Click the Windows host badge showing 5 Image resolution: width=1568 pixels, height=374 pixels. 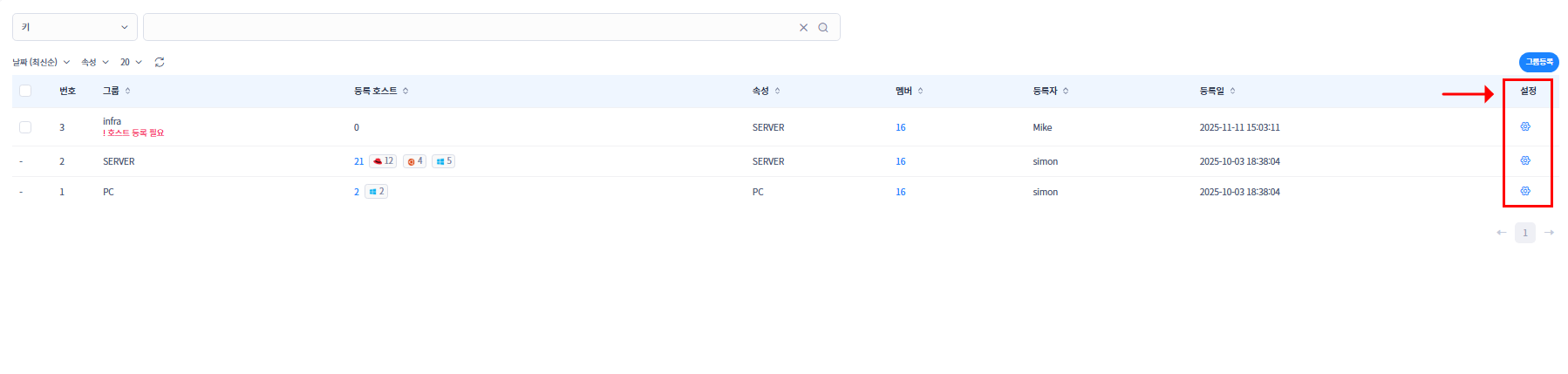[x=443, y=161]
